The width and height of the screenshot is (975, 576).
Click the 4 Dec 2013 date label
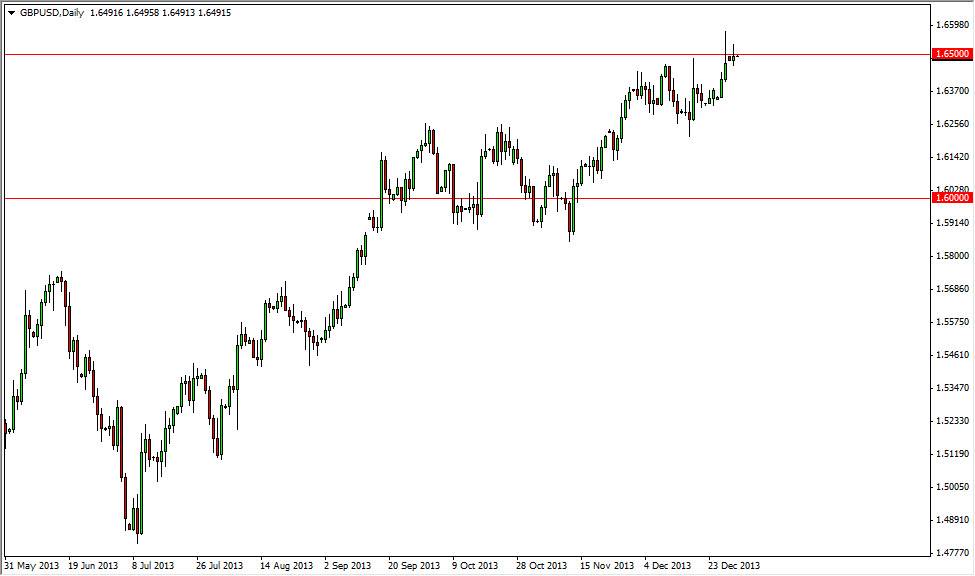[x=668, y=565]
